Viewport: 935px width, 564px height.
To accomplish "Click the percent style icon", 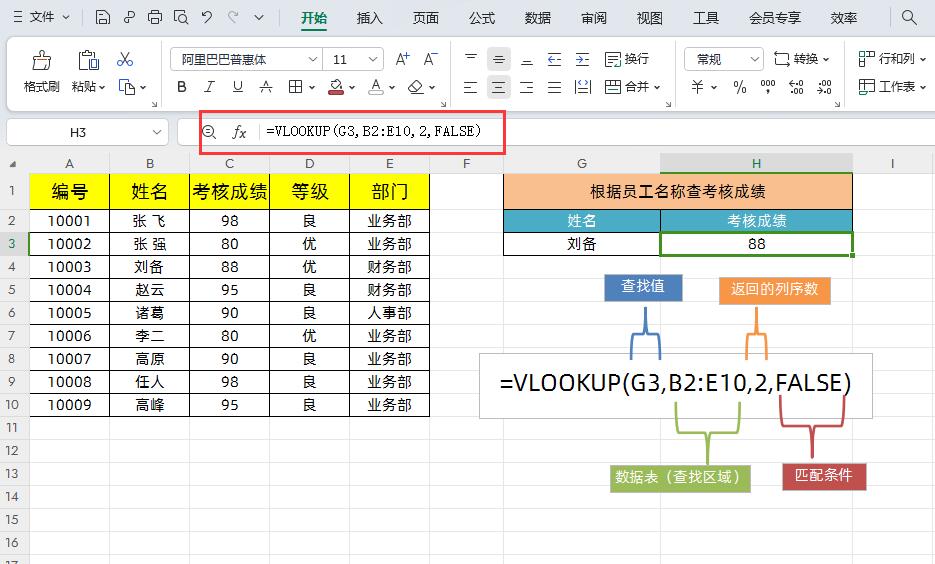I will point(740,87).
